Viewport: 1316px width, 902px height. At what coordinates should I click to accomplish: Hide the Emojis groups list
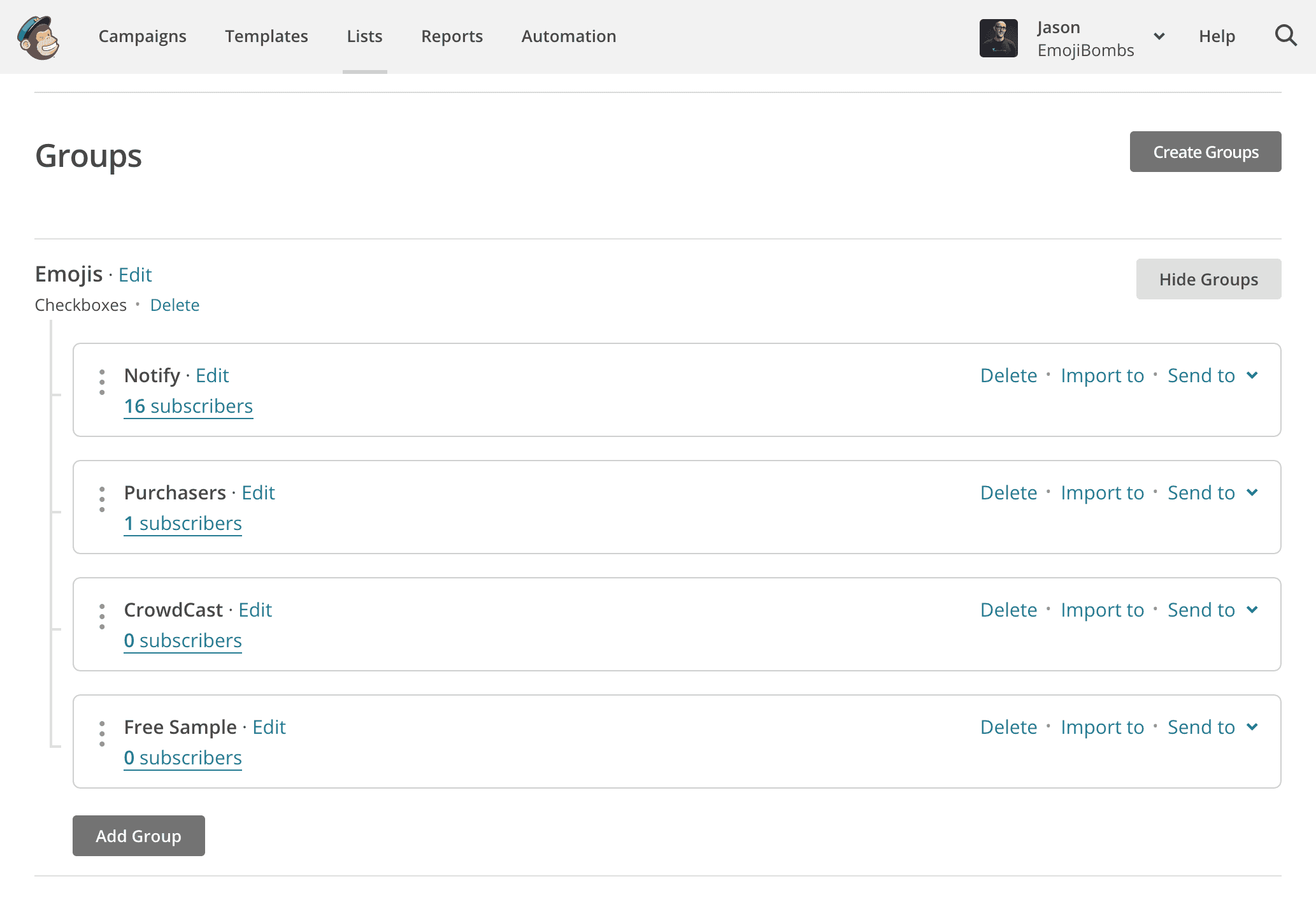point(1208,279)
